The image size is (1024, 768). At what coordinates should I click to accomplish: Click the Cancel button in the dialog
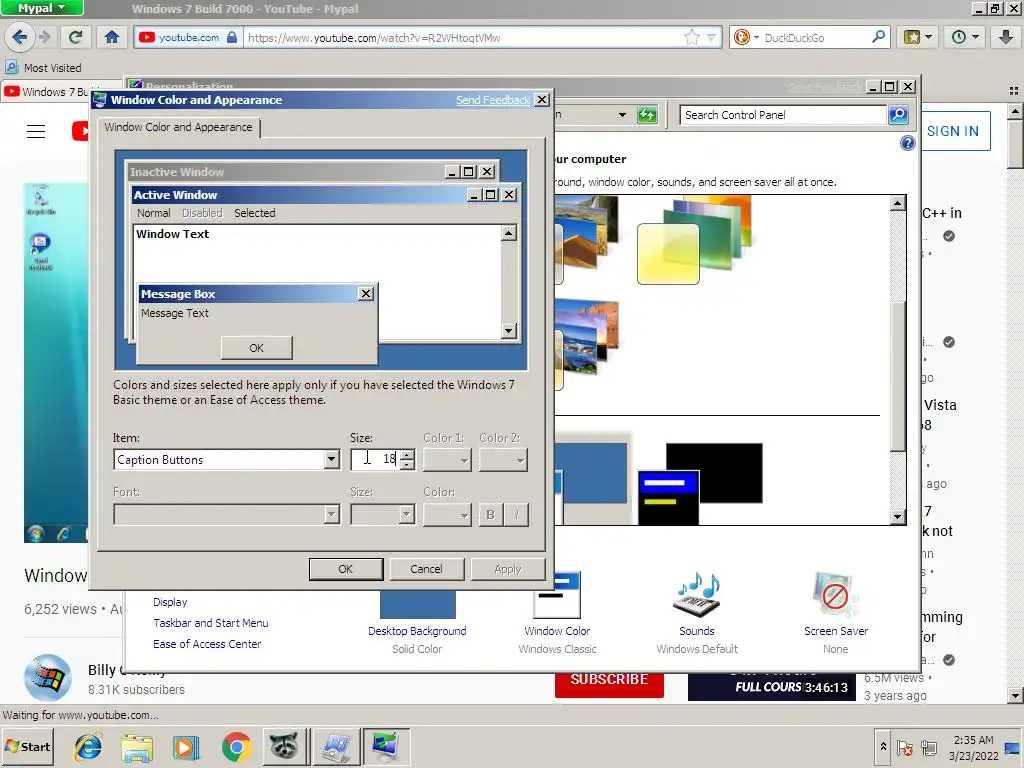[426, 569]
